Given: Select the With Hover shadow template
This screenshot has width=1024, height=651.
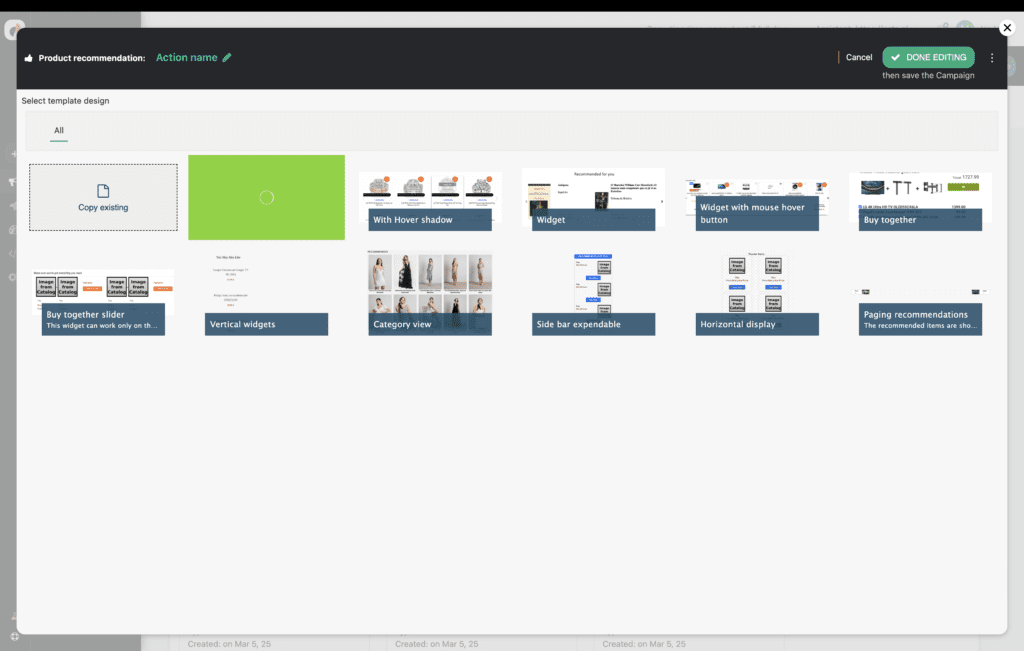Looking at the screenshot, I should tap(430, 197).
